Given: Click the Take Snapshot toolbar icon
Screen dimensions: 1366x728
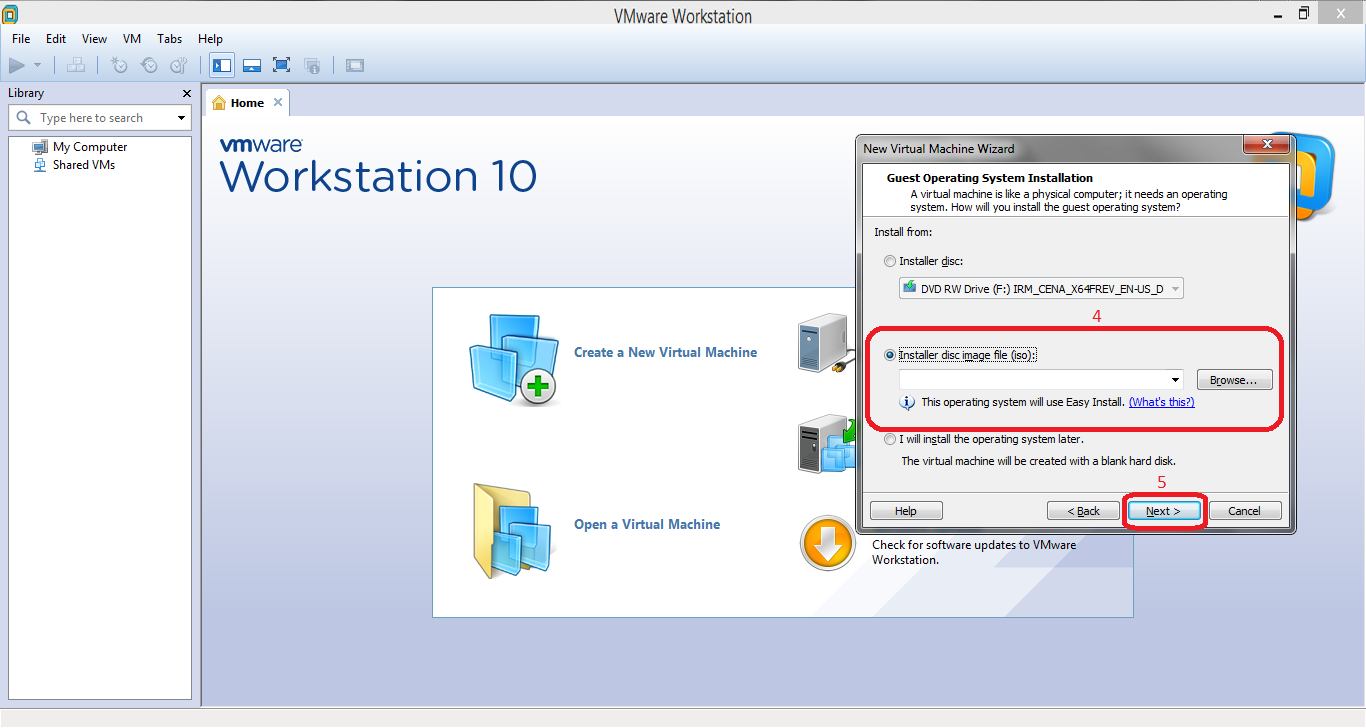Looking at the screenshot, I should [x=119, y=65].
